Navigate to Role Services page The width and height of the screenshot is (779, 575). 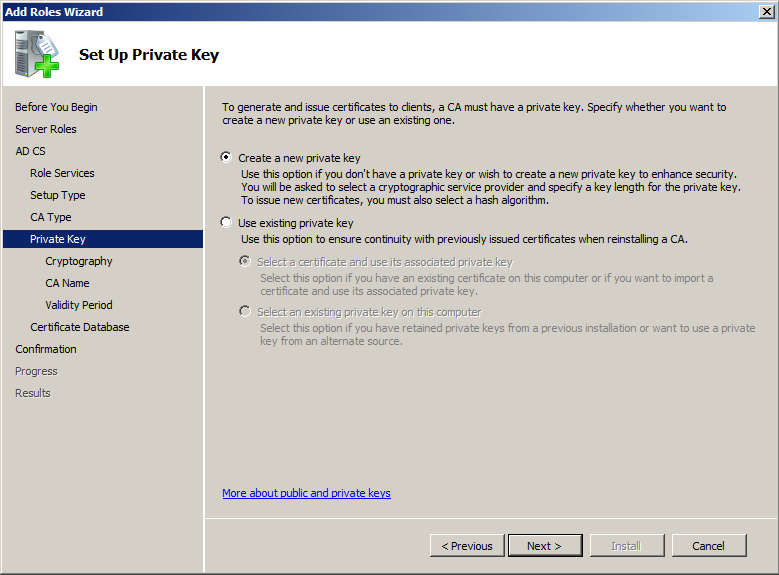62,173
